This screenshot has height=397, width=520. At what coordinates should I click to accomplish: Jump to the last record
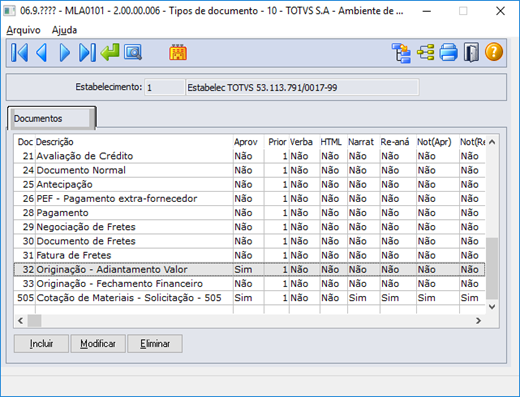pos(87,52)
